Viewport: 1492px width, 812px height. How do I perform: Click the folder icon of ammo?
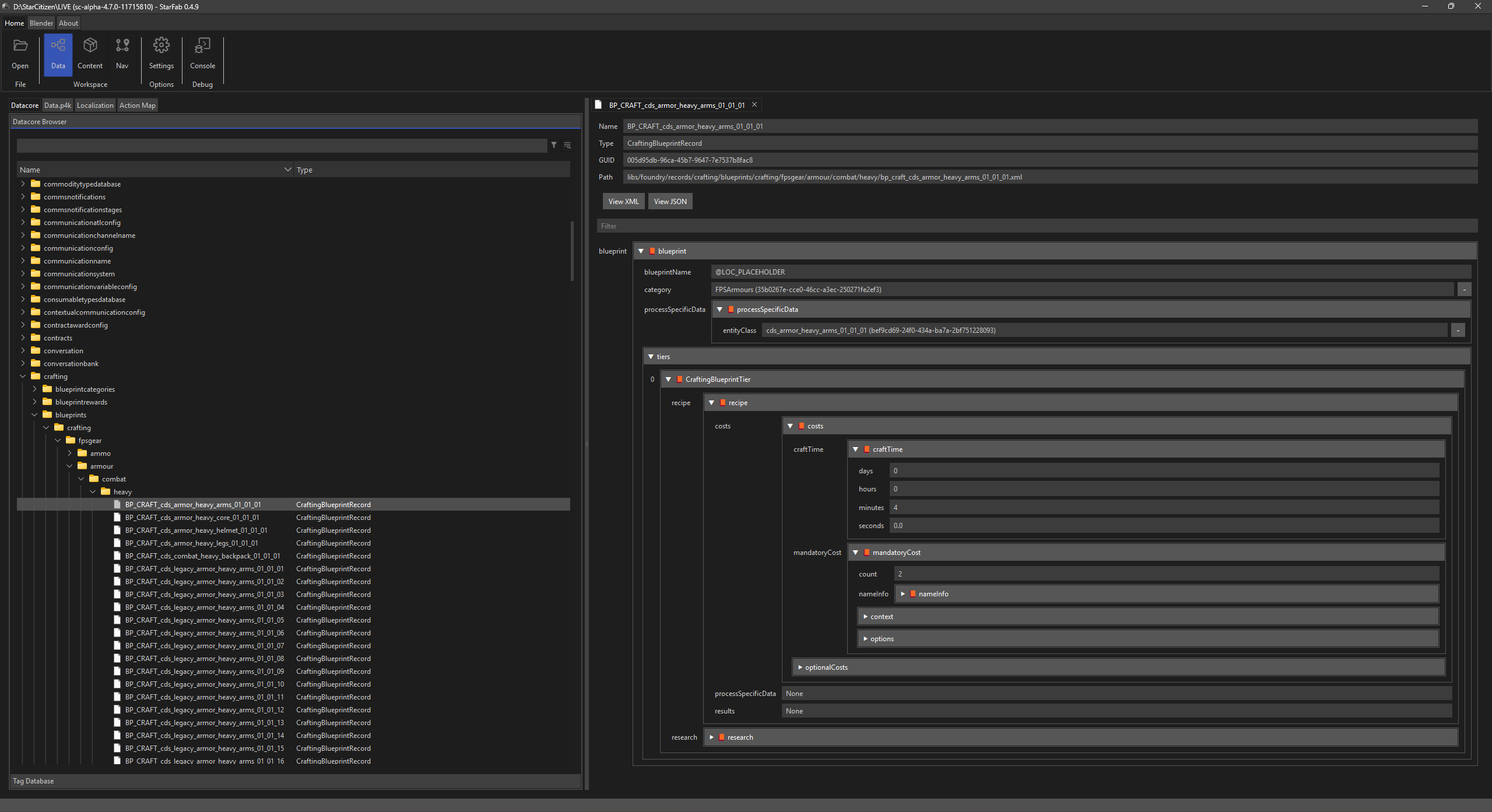click(x=82, y=454)
